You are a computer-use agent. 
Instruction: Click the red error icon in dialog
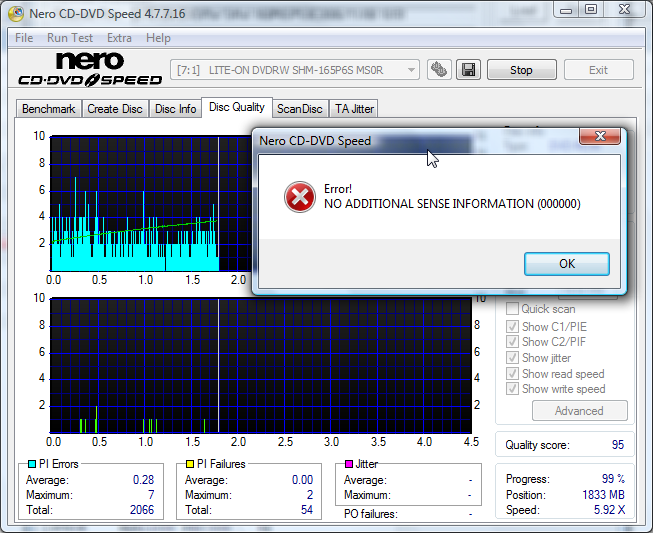299,197
